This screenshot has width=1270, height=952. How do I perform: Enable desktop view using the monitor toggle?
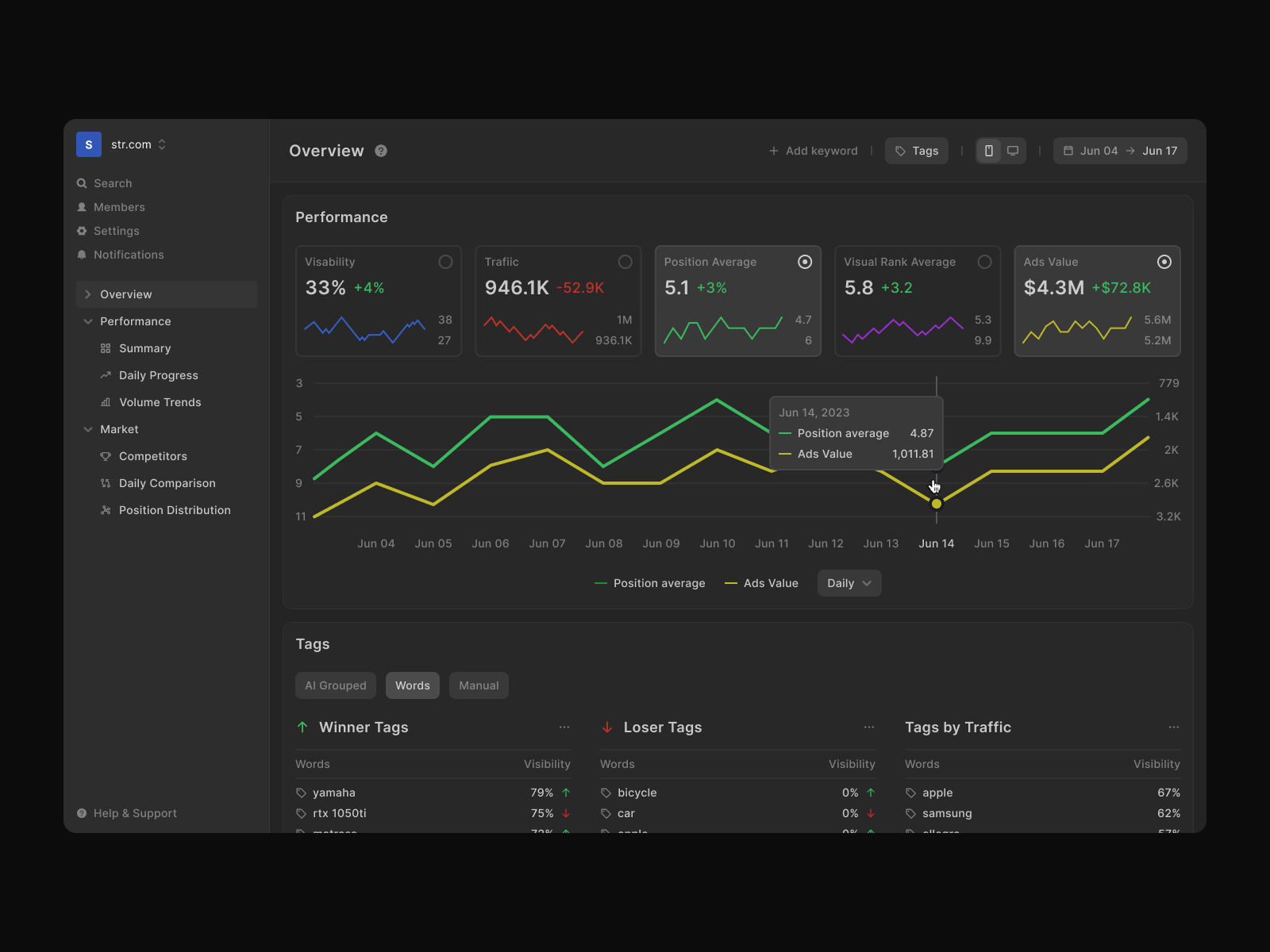tap(1013, 151)
